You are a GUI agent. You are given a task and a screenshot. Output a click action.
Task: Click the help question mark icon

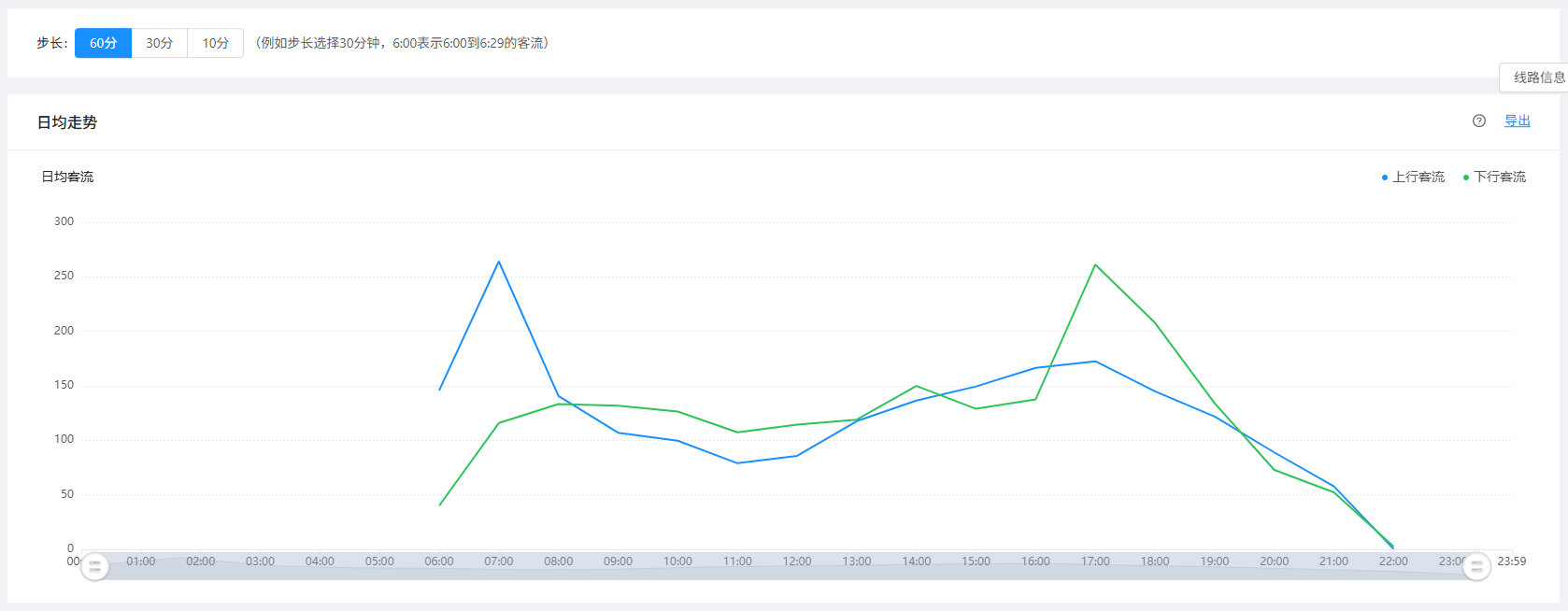(1479, 121)
